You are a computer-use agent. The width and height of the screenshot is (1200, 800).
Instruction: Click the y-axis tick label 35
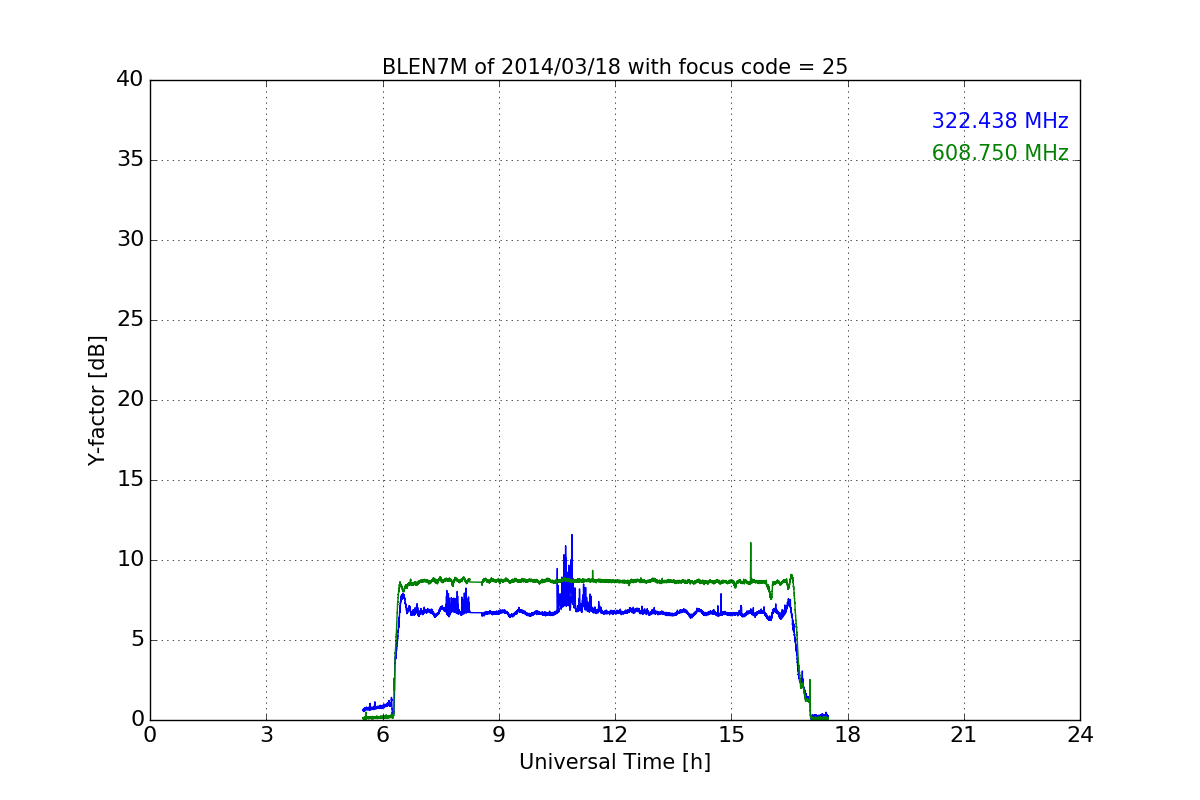point(130,160)
